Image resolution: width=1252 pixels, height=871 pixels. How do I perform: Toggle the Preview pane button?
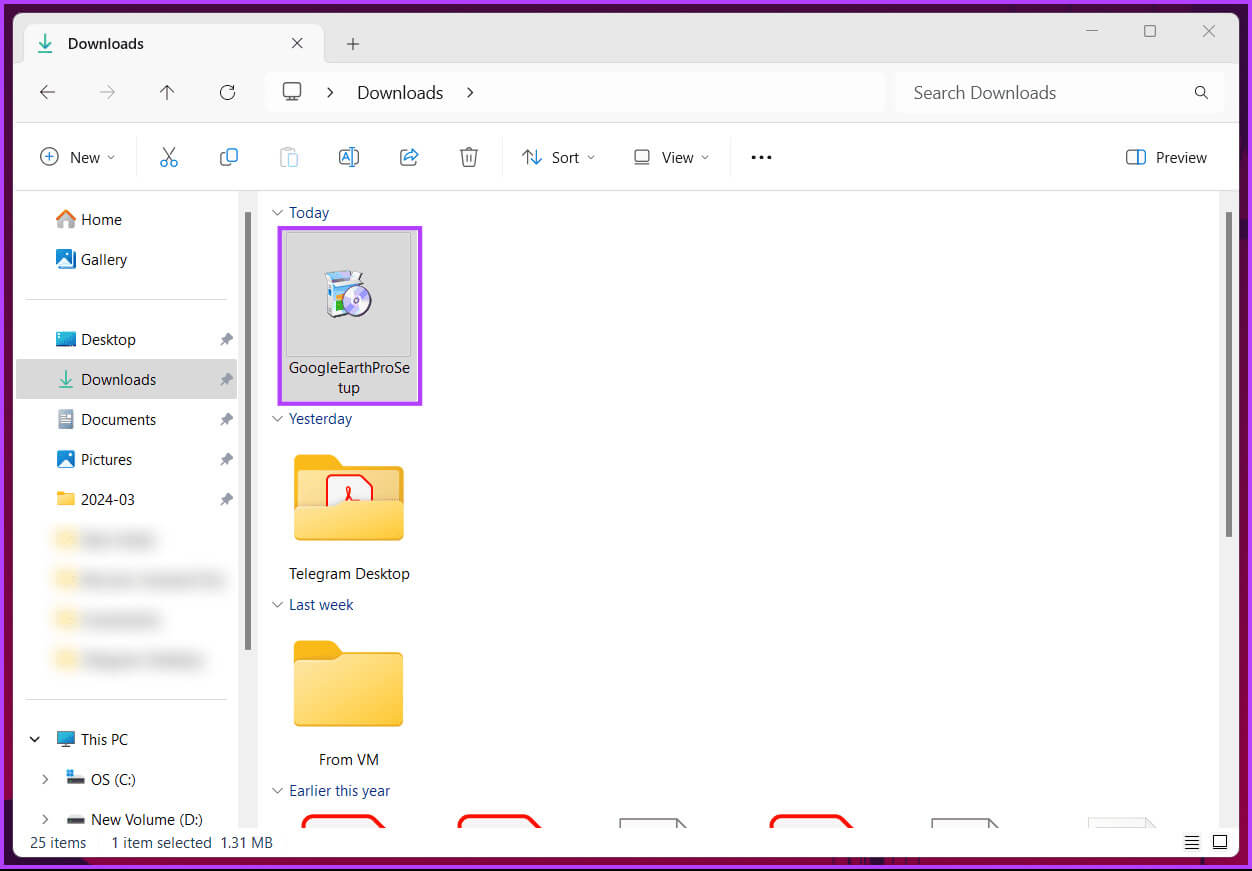click(x=1166, y=157)
